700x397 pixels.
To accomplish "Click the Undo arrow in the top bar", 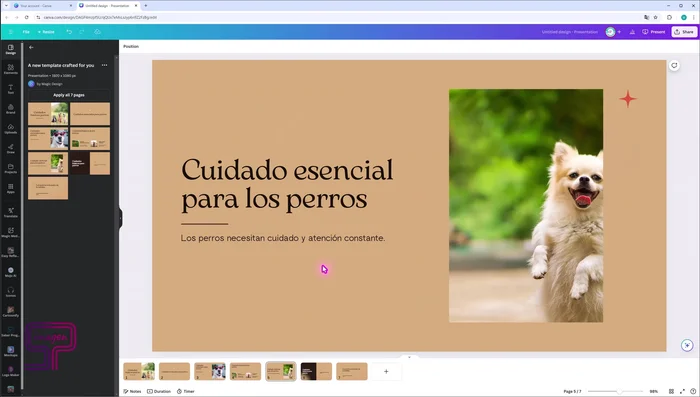I will tap(69, 32).
